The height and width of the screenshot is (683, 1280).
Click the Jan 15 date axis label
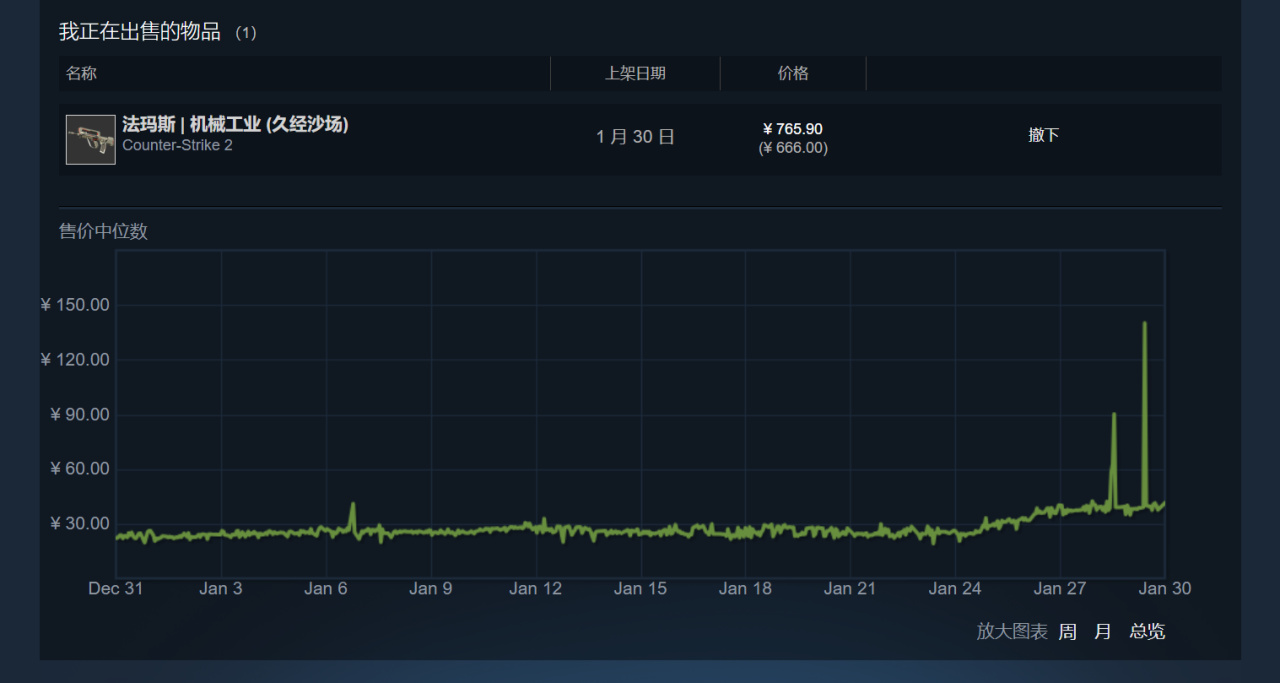tap(641, 589)
